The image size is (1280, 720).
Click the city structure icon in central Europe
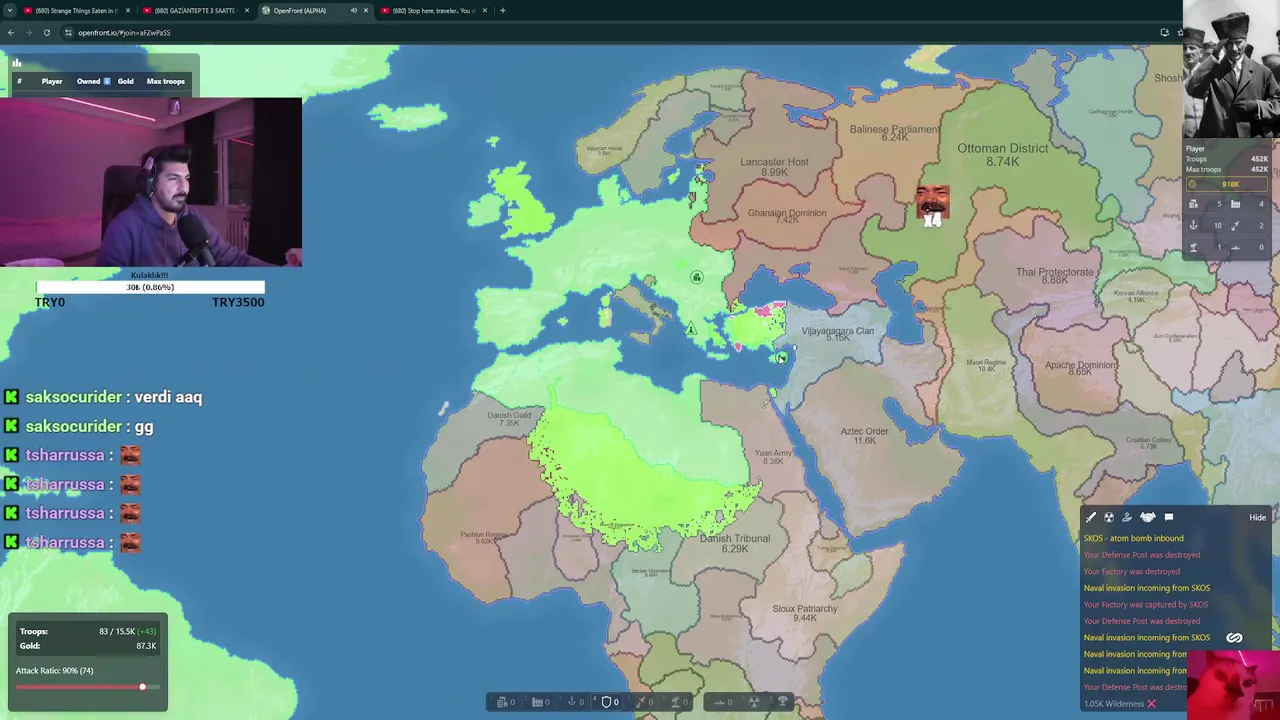pos(697,277)
